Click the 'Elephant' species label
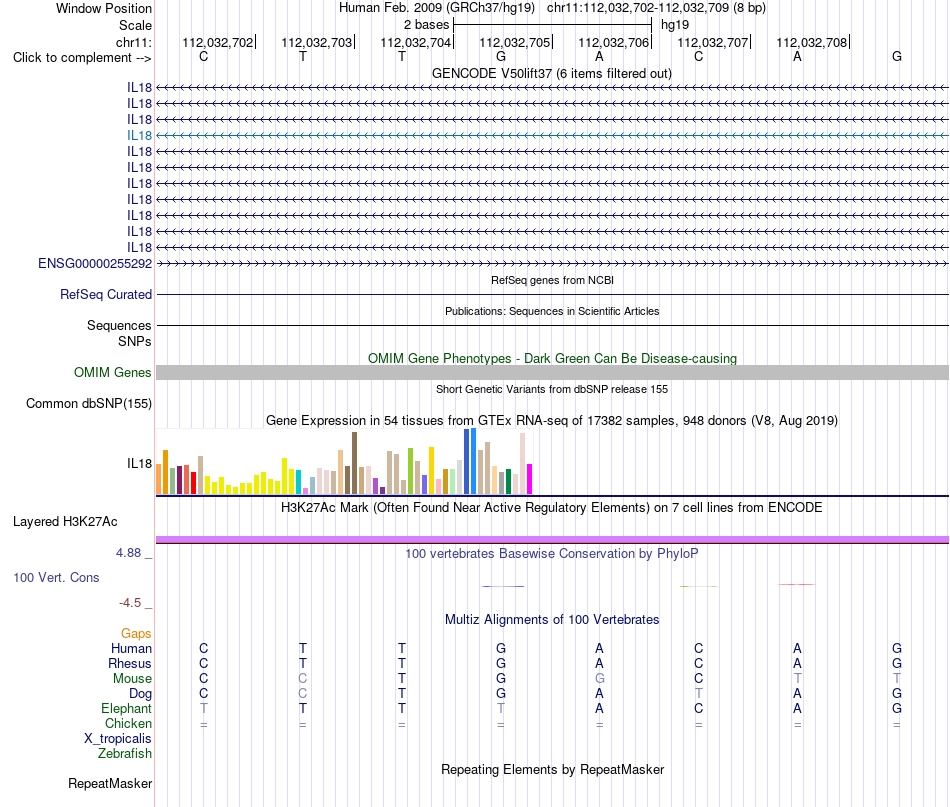The width and height of the screenshot is (950, 807). coord(127,708)
